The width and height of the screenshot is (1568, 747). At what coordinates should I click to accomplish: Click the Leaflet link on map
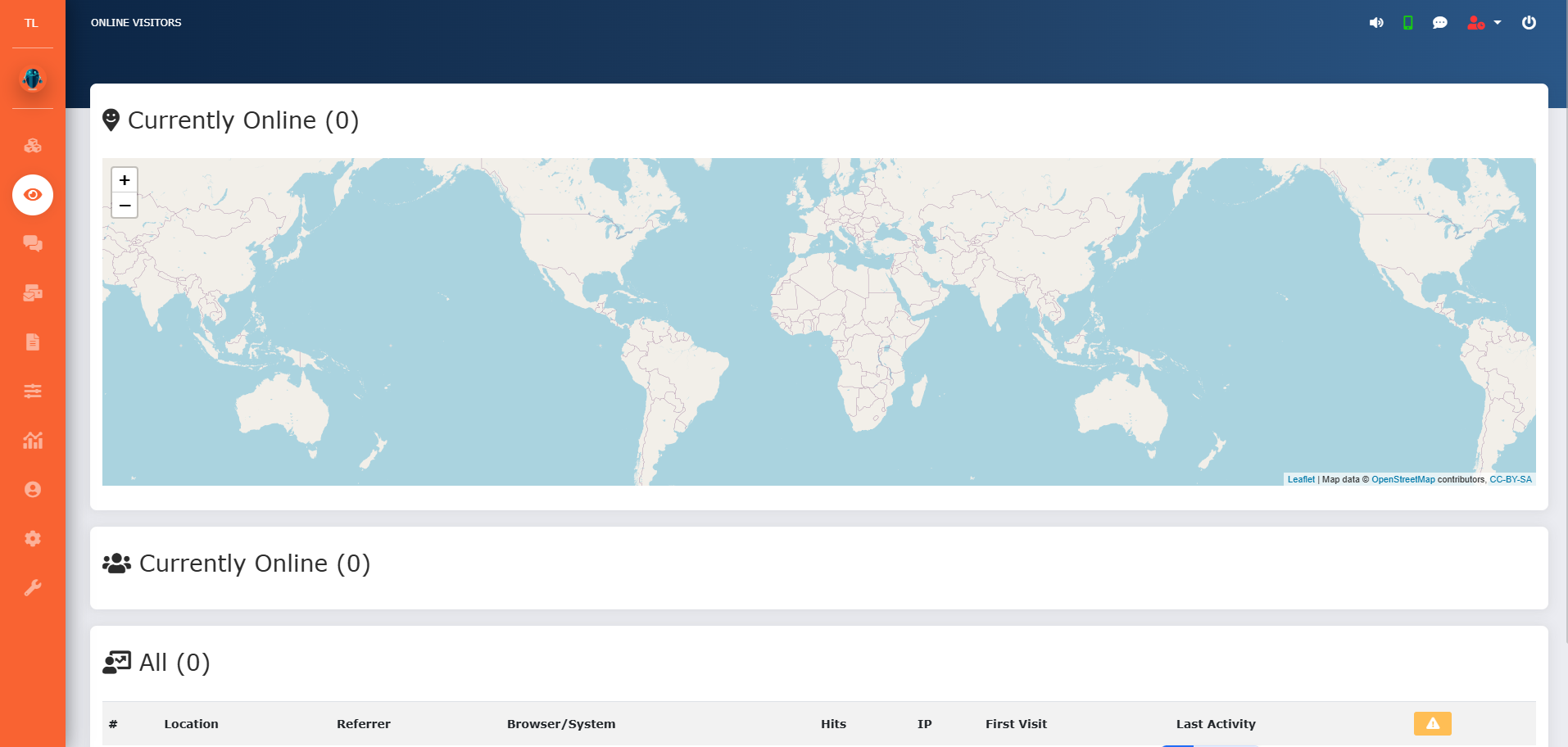point(1301,480)
